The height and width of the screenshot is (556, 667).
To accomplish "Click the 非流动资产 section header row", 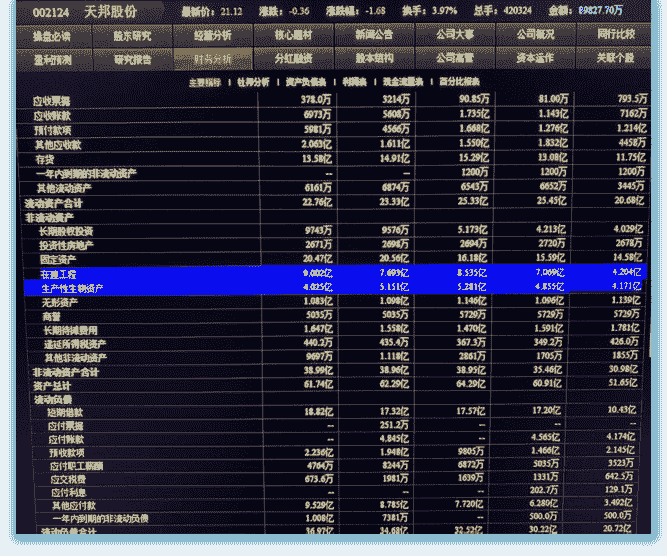I will 52,216.
